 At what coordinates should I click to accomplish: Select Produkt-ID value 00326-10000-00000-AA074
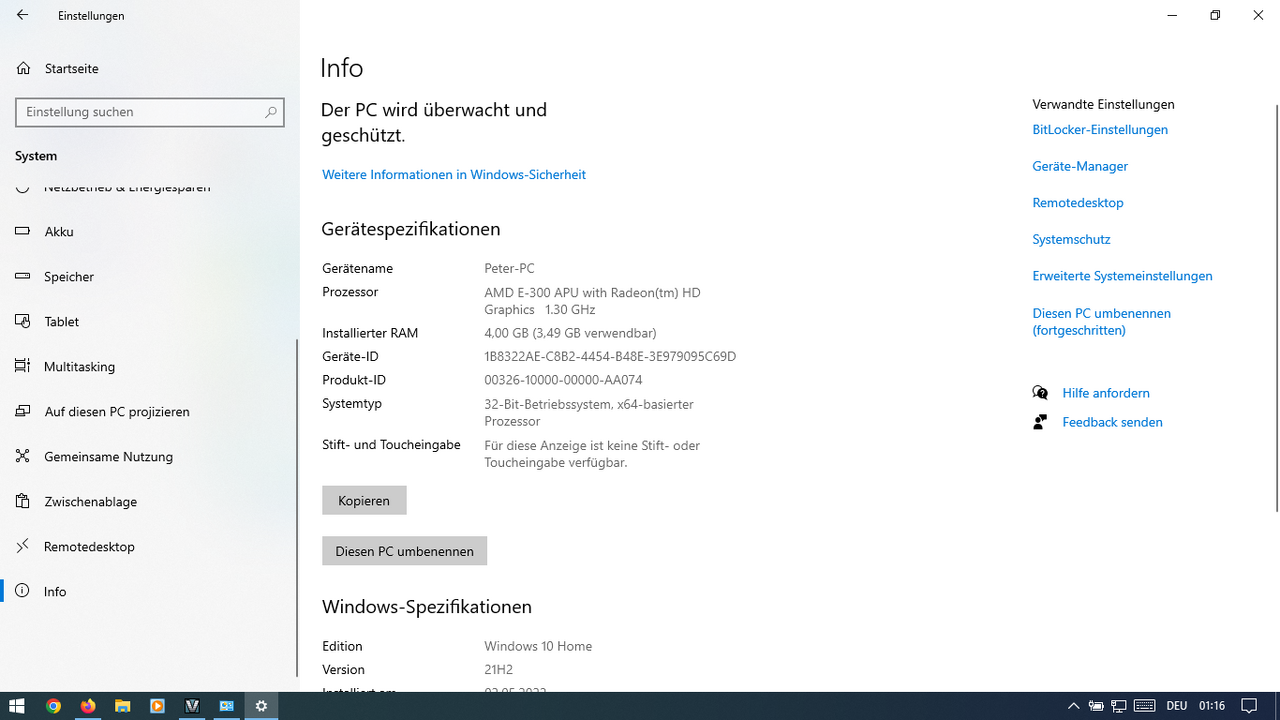click(563, 380)
